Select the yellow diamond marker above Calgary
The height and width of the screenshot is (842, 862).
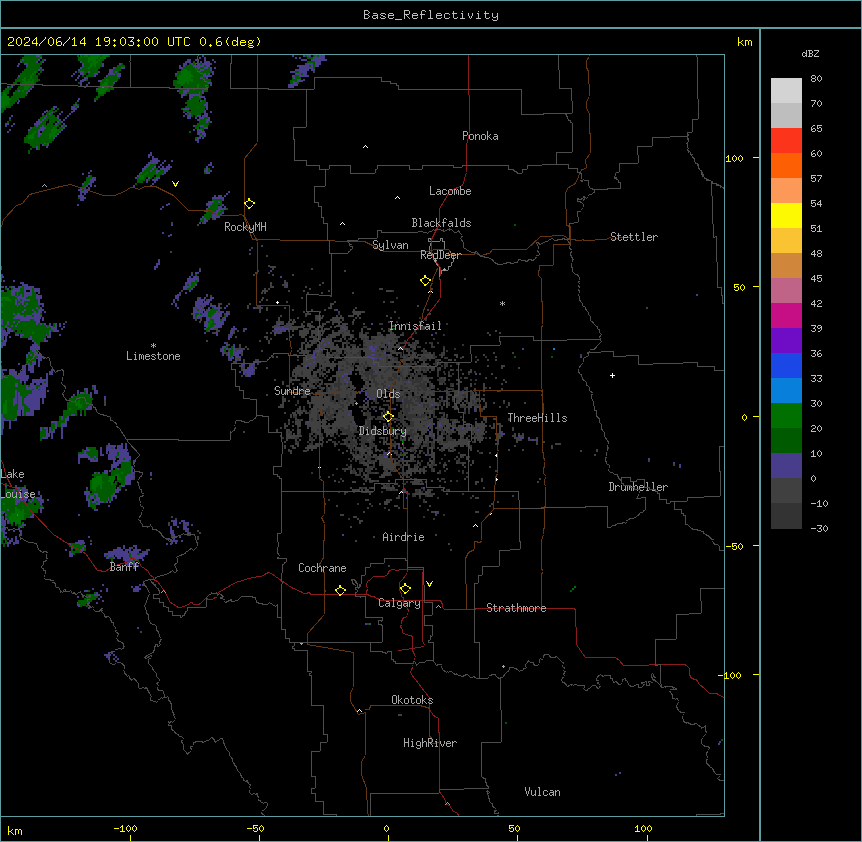tap(405, 589)
